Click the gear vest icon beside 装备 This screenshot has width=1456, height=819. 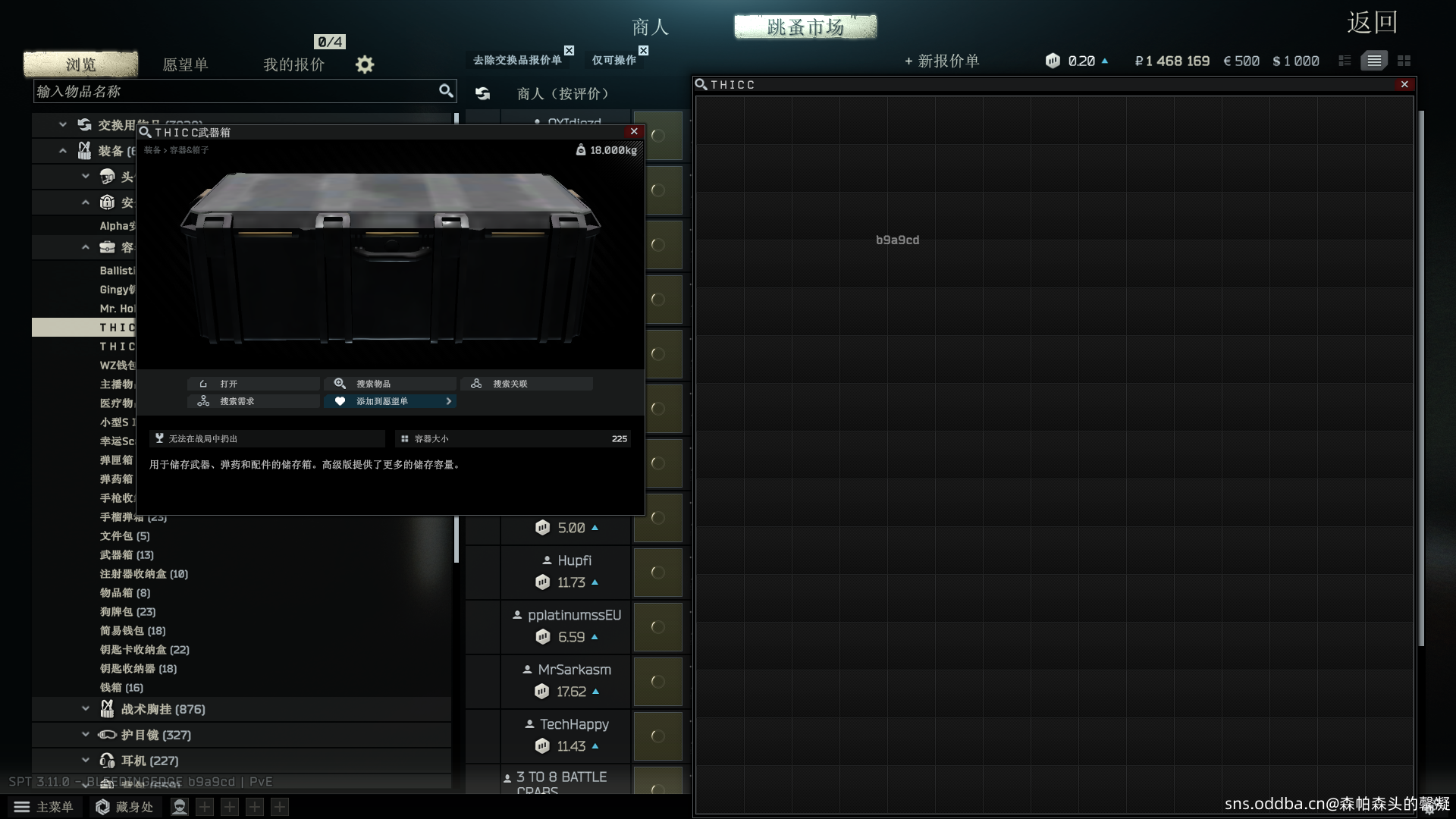(84, 150)
